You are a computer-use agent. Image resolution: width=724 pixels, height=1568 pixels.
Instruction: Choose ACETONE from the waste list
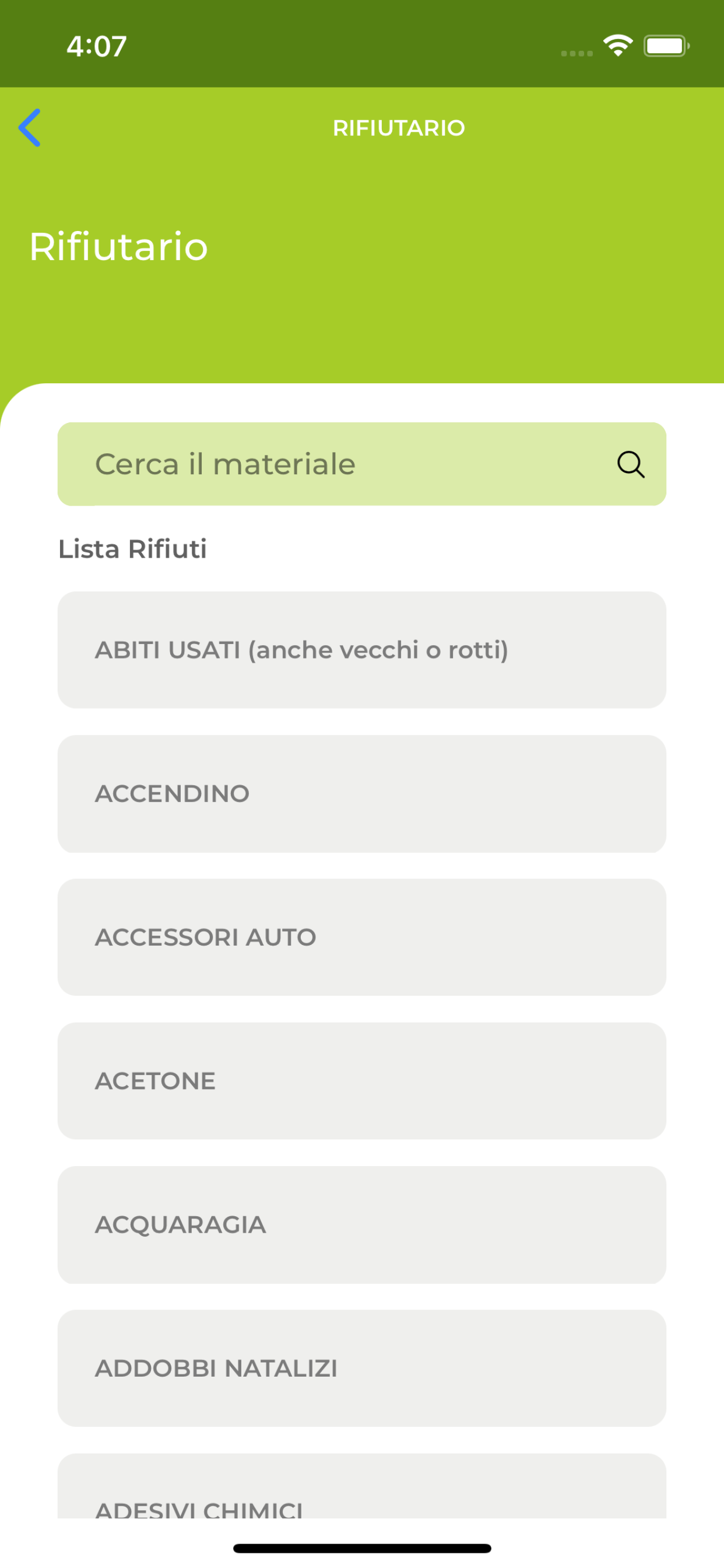362,1080
